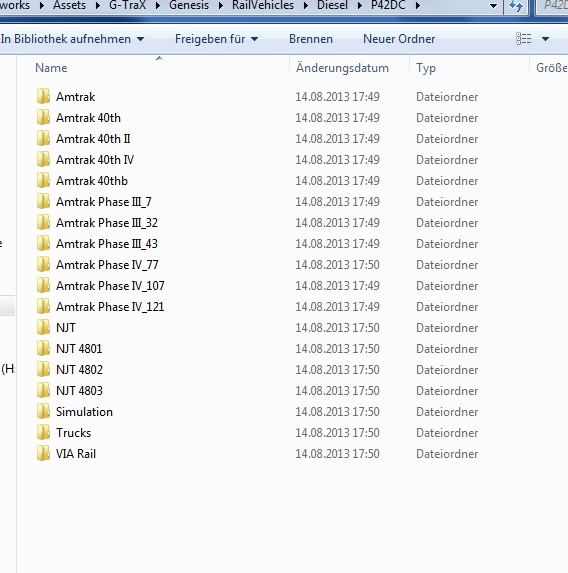Click the Amtrak Phase IV_121 folder icon
The image size is (568, 573).
43,307
